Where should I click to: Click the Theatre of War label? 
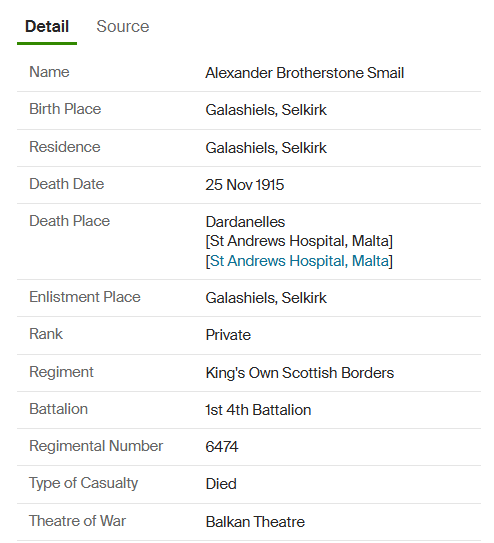(x=78, y=521)
